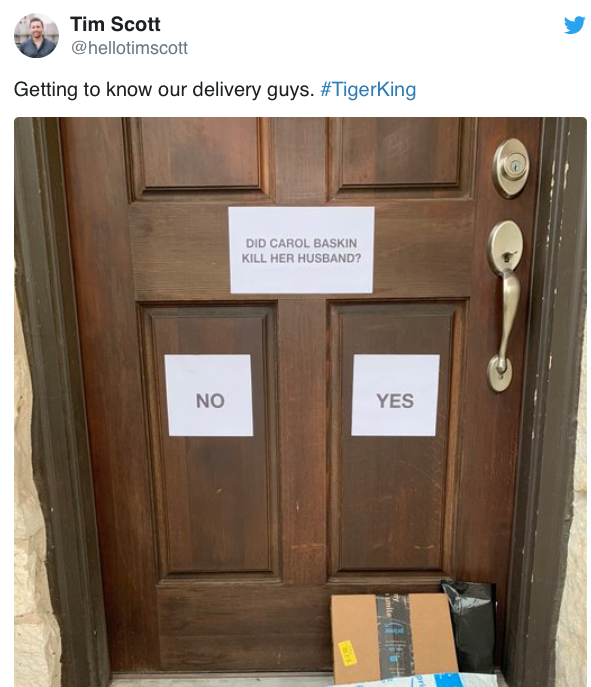Click the blue and white mailer envelope
Image resolution: width=591 pixels, height=687 pixels.
[x=421, y=680]
